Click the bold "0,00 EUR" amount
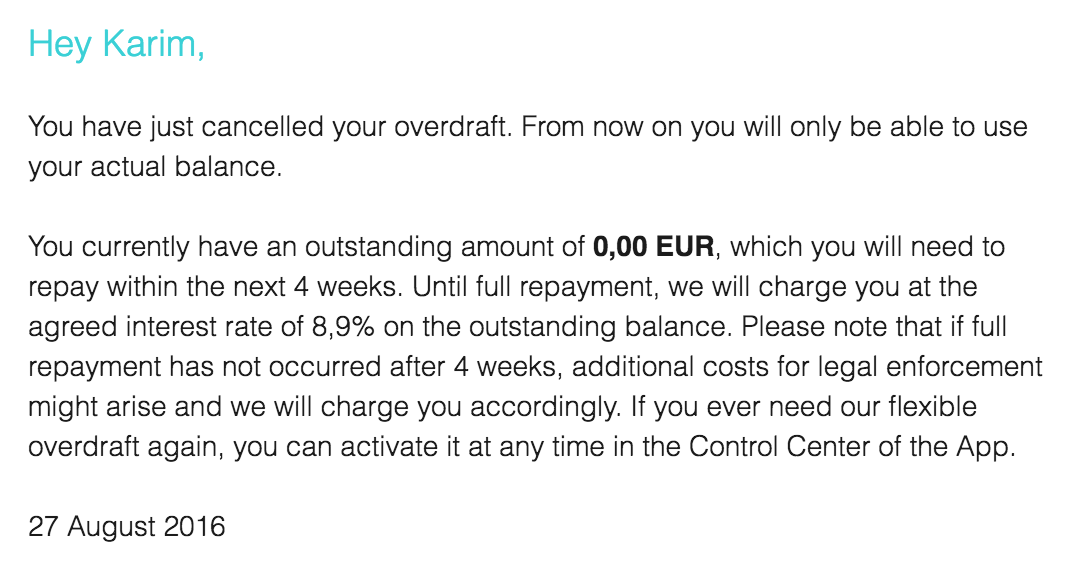1076x576 pixels. coord(653,246)
